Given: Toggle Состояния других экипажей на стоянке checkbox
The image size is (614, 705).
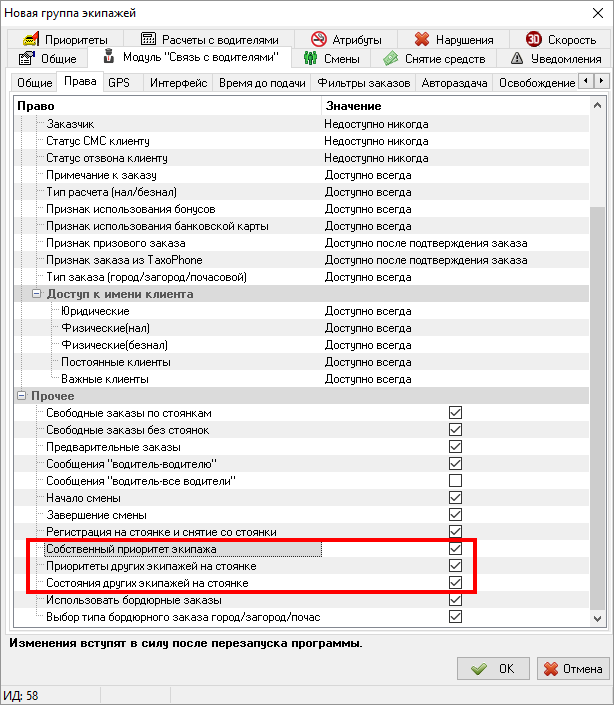Looking at the screenshot, I should 455,583.
